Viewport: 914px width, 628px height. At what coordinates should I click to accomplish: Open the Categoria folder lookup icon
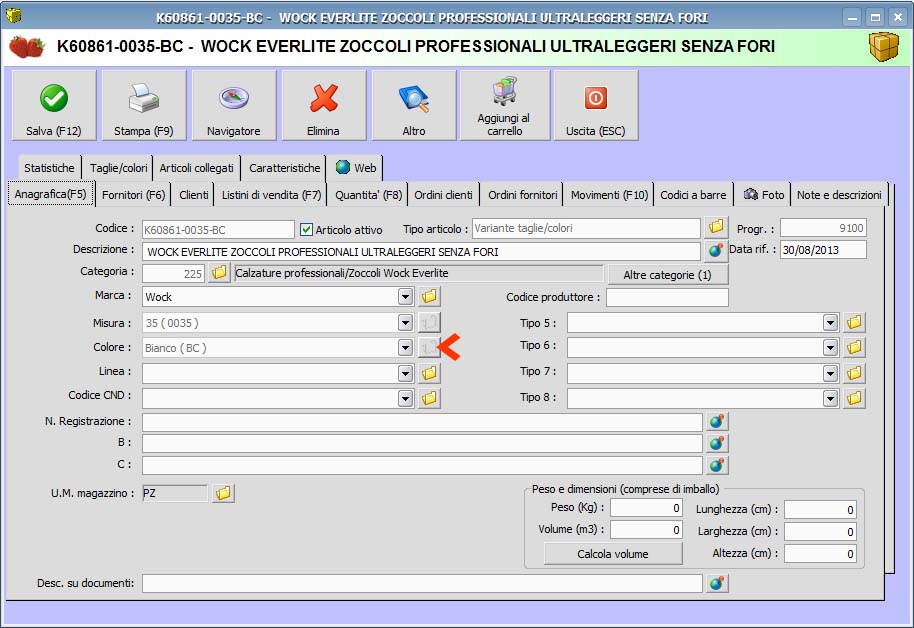point(219,272)
